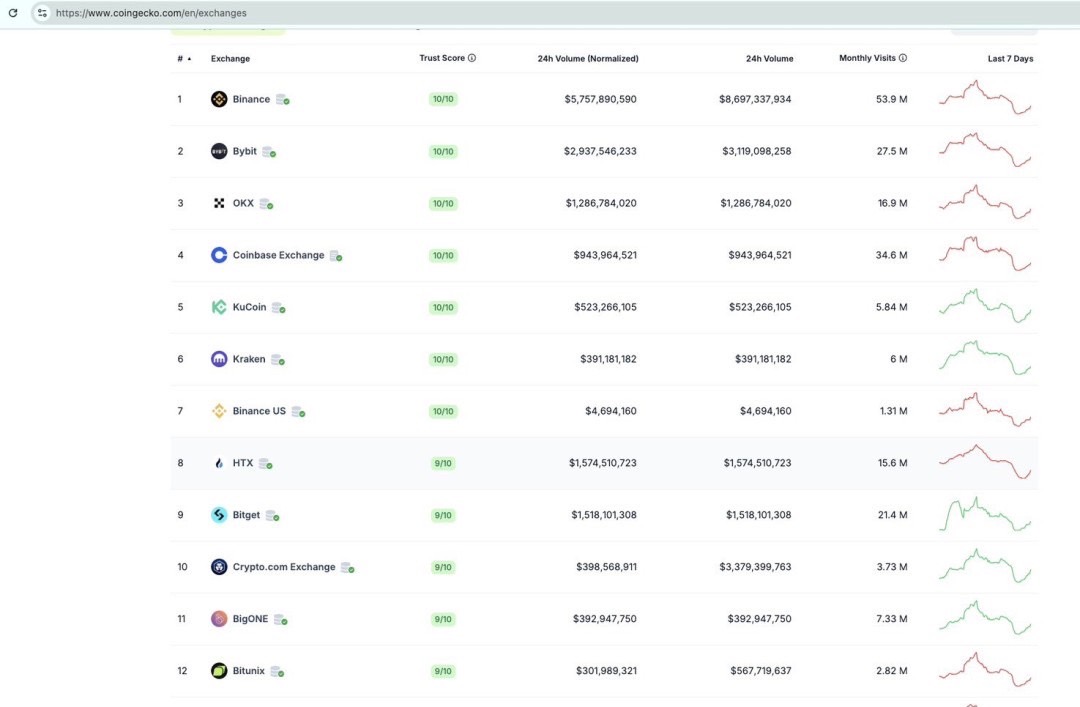
Task: Open the Bitunix exchange logo icon
Action: (x=219, y=670)
